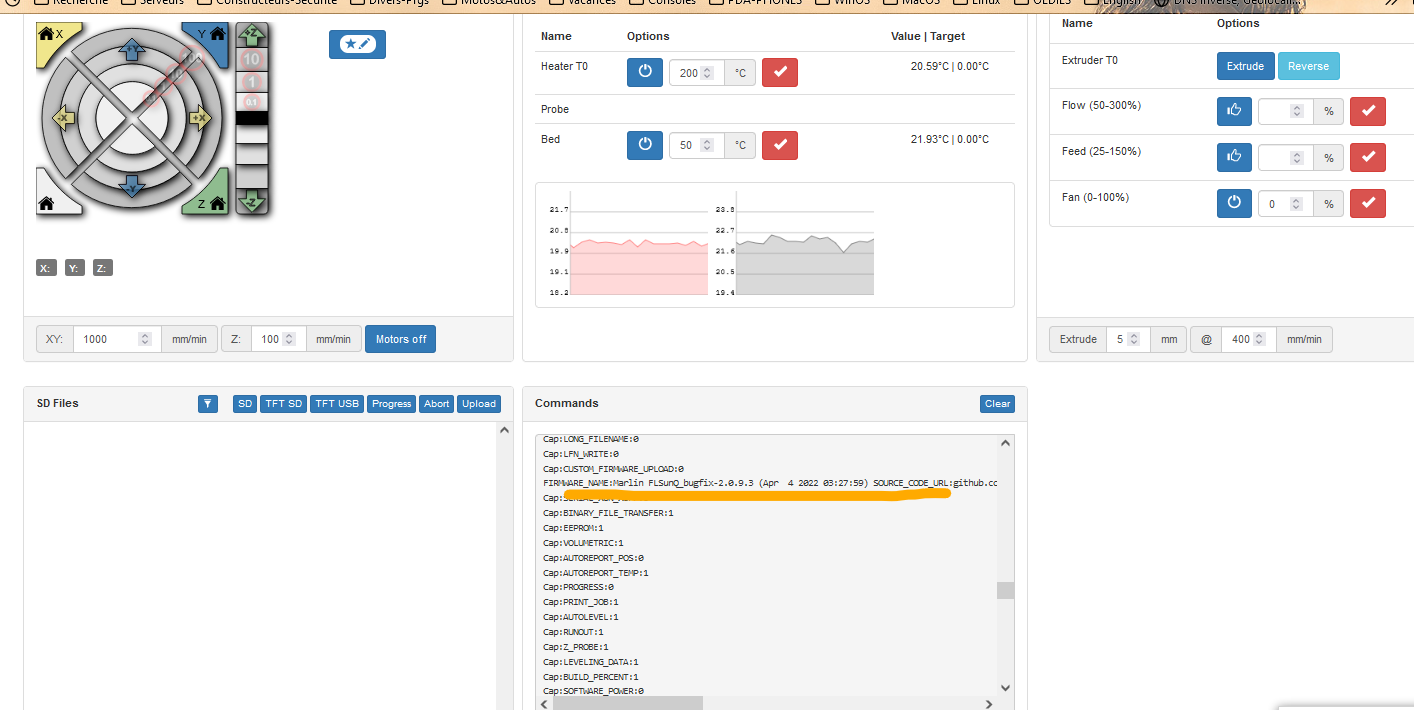
Task: Jog with the -Y arrow
Action: coord(132,185)
